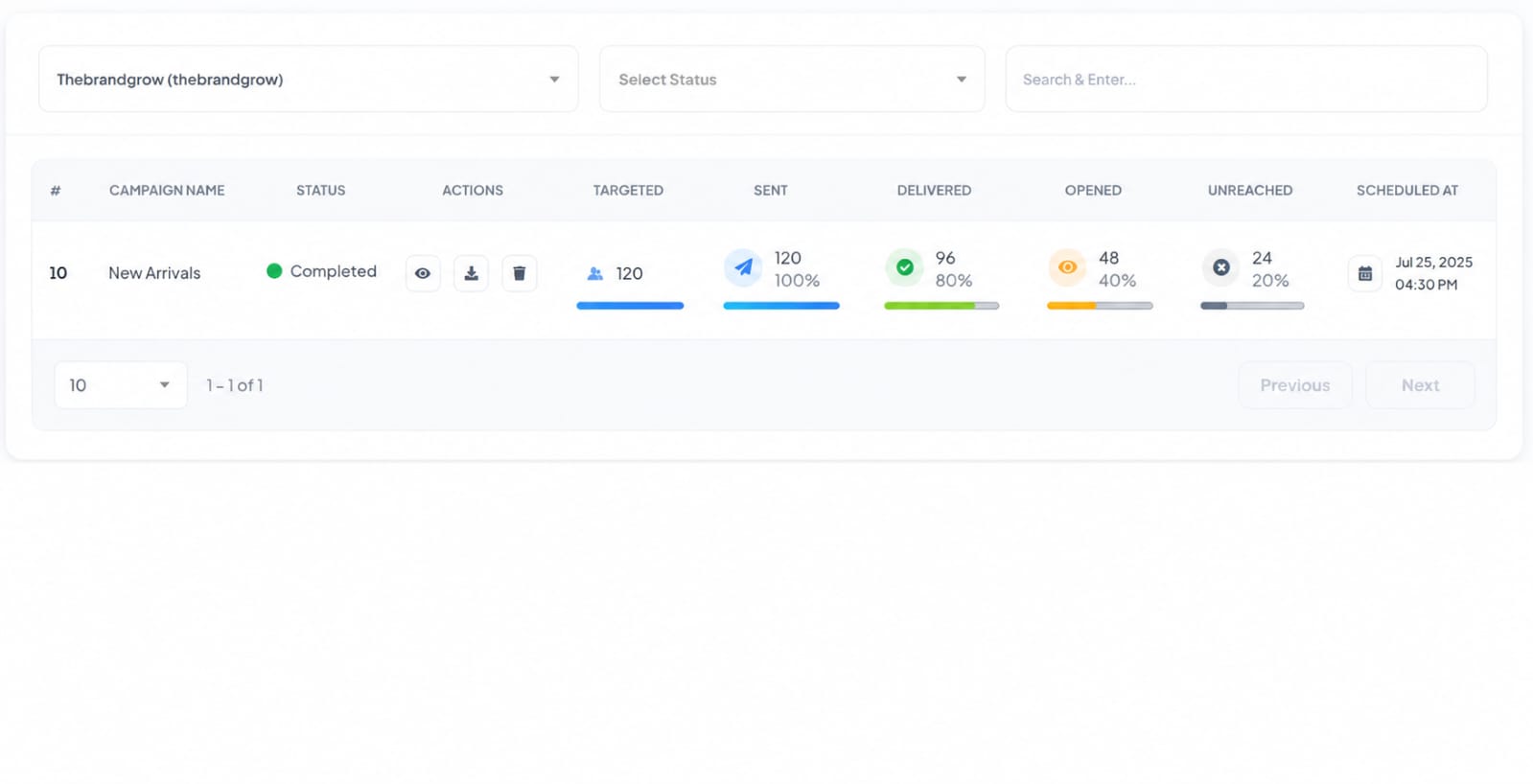
Task: Click the # column header
Action: (x=56, y=191)
